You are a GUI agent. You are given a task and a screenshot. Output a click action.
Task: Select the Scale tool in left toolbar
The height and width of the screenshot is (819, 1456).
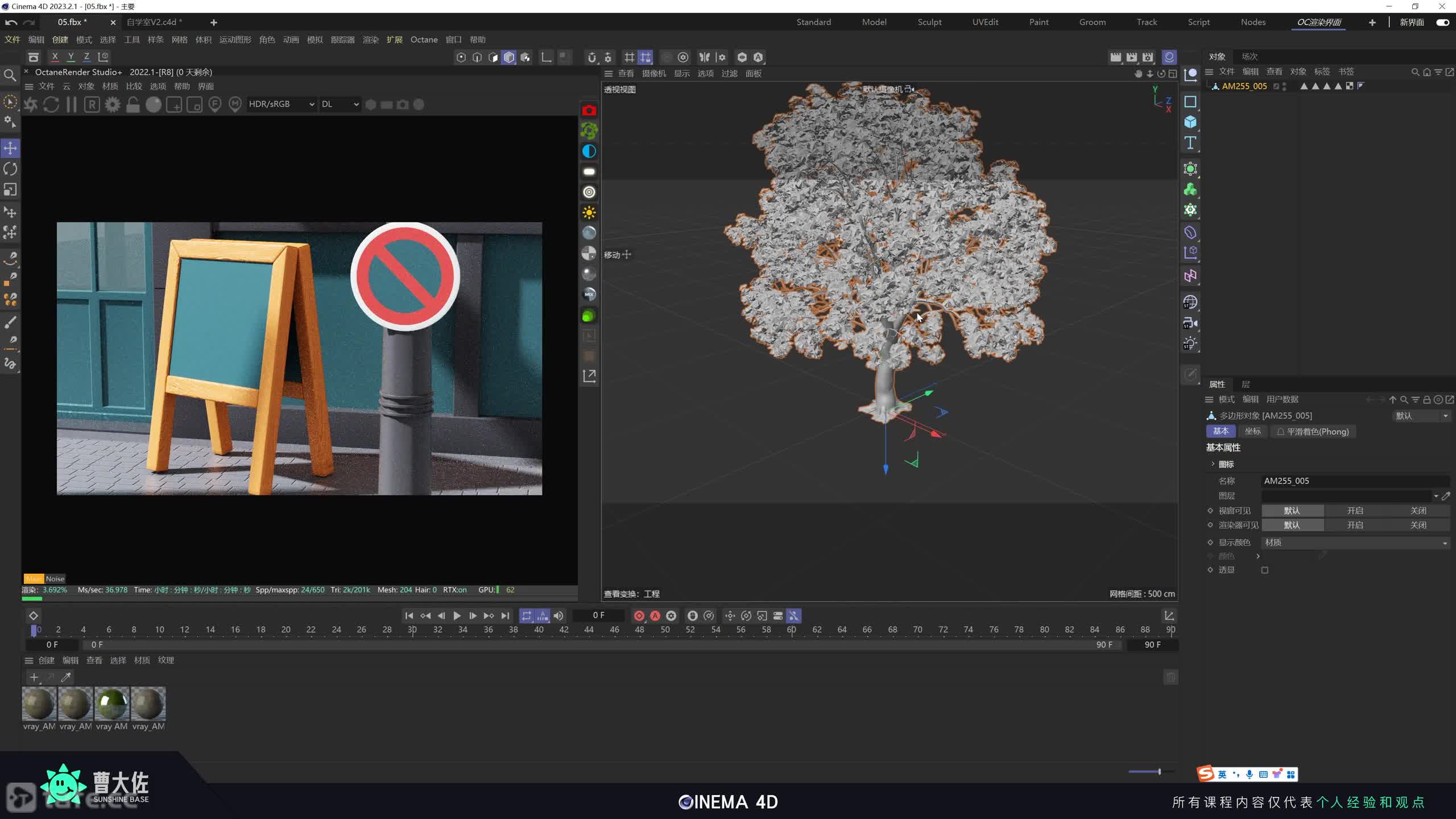click(x=10, y=189)
